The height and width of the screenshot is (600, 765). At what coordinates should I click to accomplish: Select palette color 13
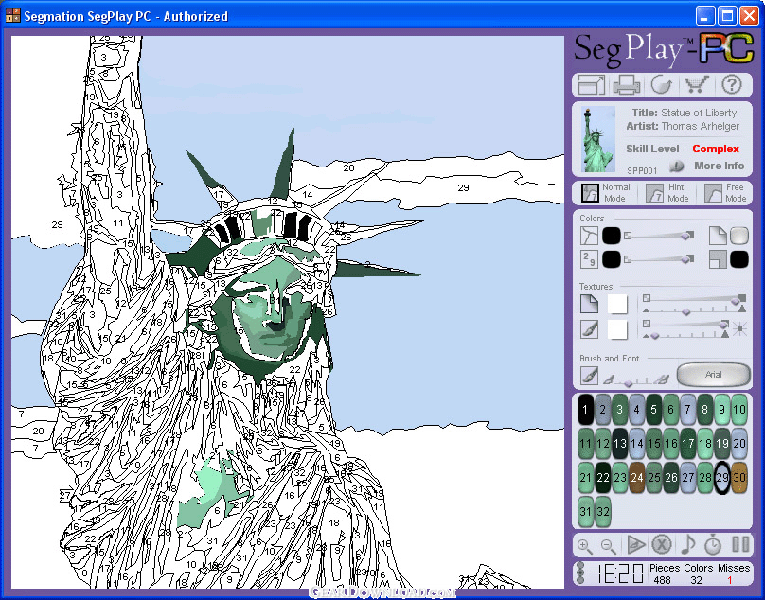coord(620,443)
